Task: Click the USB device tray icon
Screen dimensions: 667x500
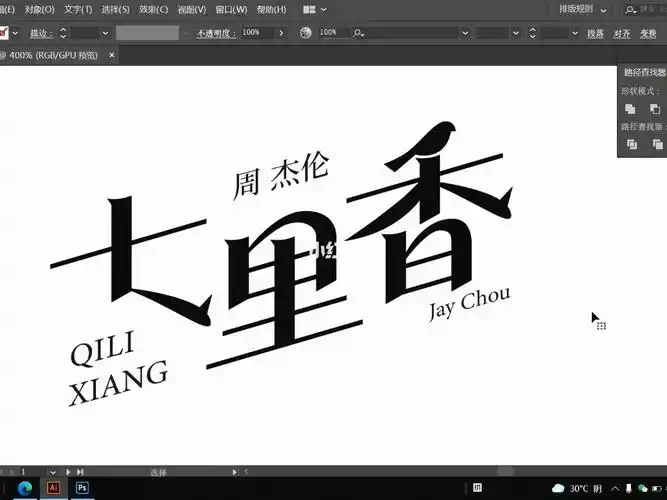Action: click(x=629, y=488)
